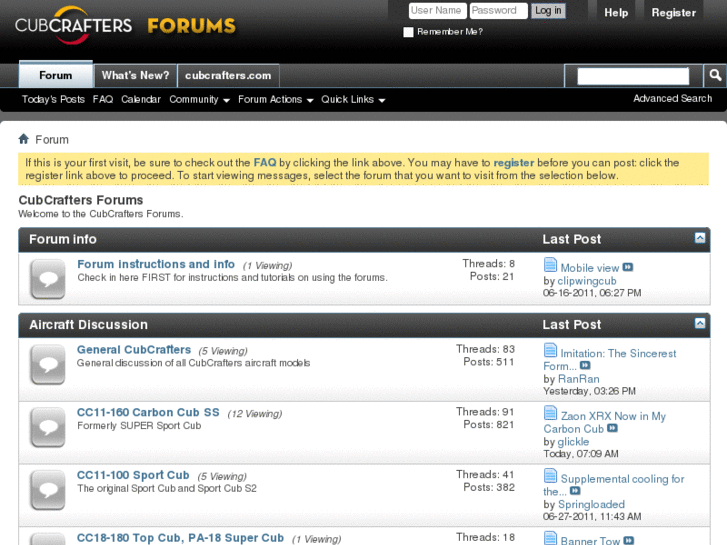Open Today's Posts
This screenshot has width=727, height=545.
[53, 99]
